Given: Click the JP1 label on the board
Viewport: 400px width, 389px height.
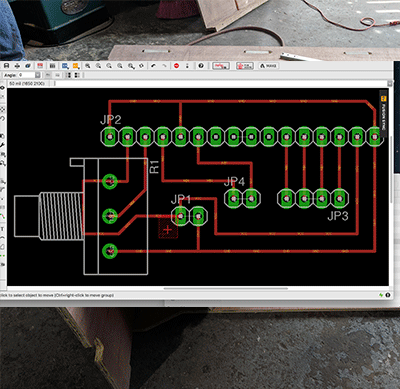Looking at the screenshot, I should click(180, 199).
